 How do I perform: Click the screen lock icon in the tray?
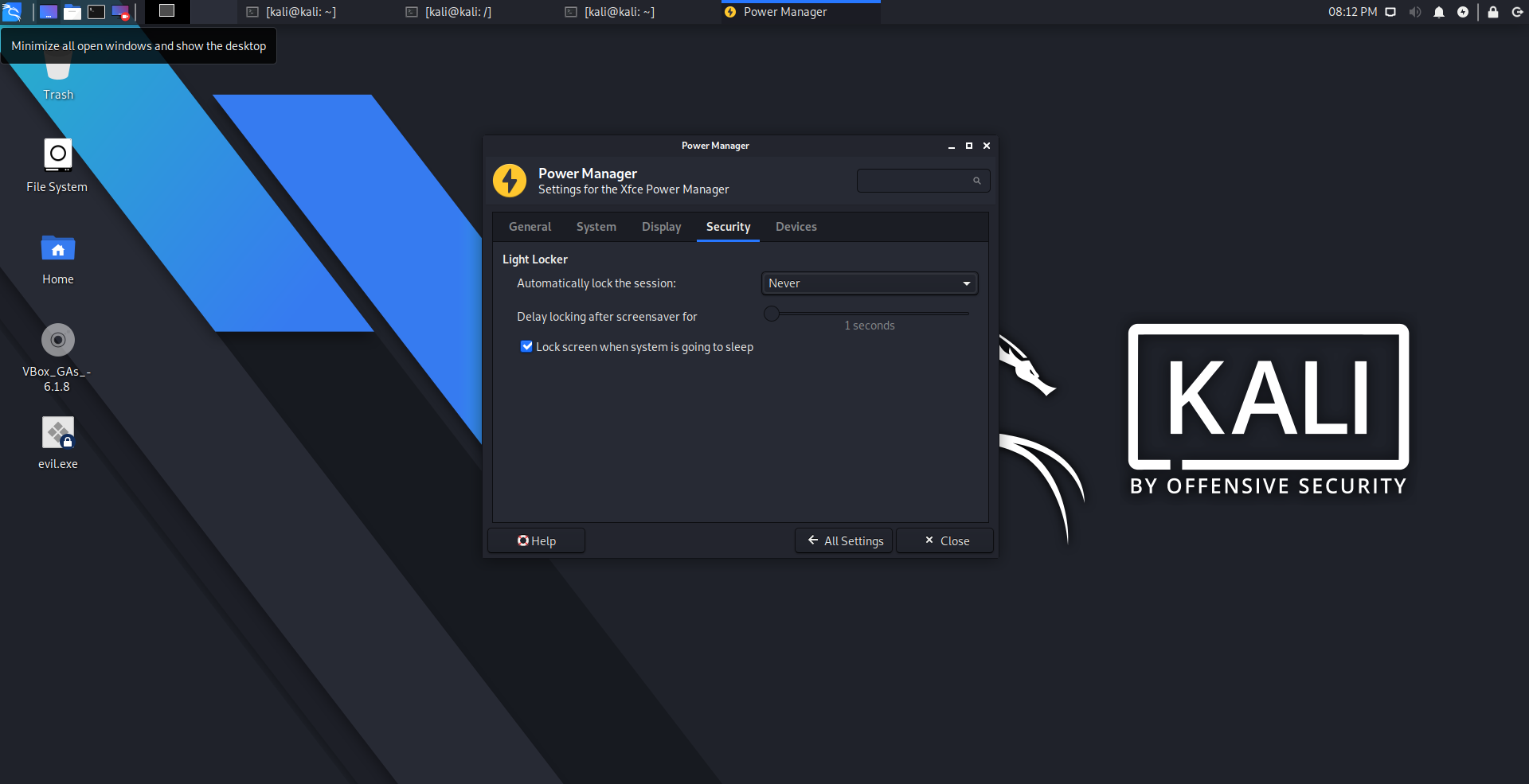1494,12
